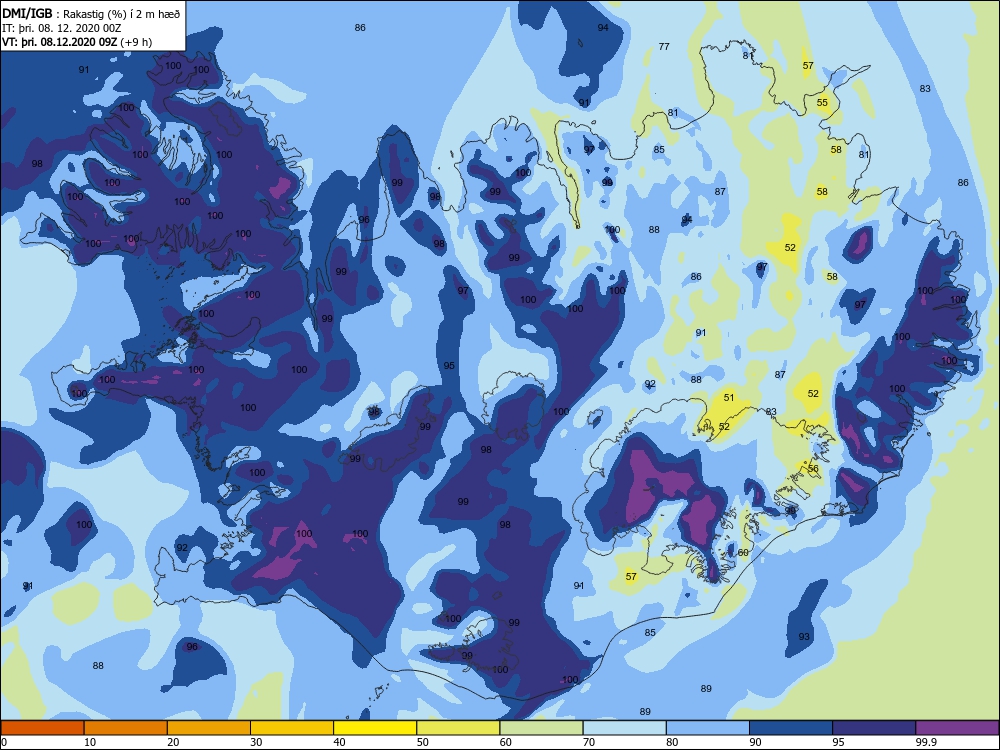The width and height of the screenshot is (1000, 750).
Task: Click the pale green 60–70 legend swatch
Action: (541, 728)
